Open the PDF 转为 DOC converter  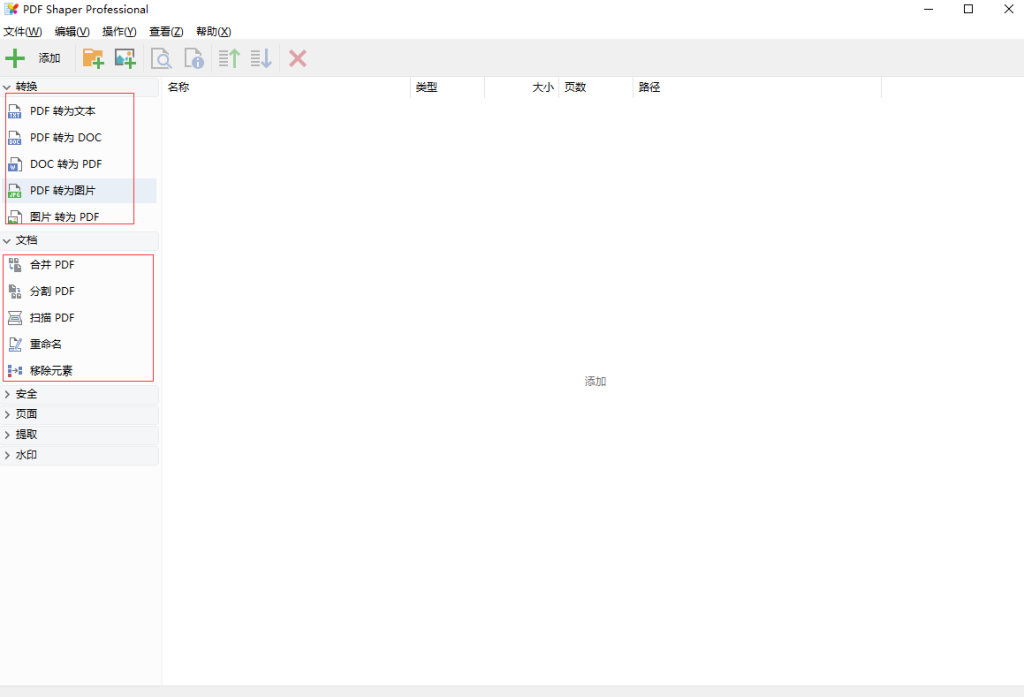pos(64,137)
